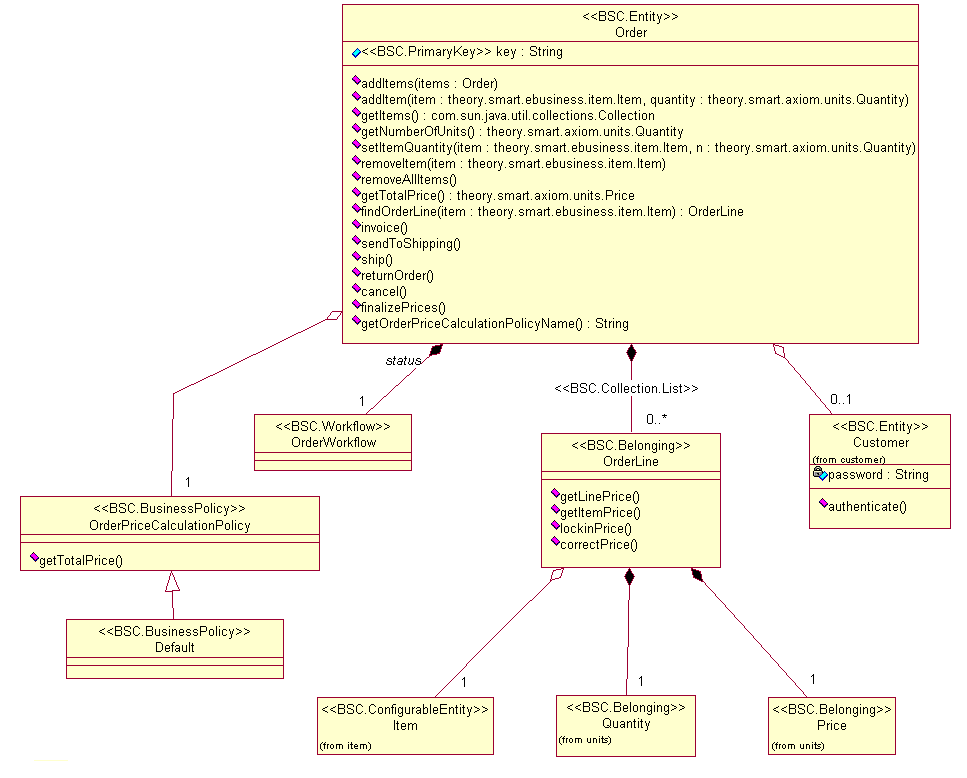Select getTotalPrice() : Price in Order class
The image size is (967, 778).
498,195
